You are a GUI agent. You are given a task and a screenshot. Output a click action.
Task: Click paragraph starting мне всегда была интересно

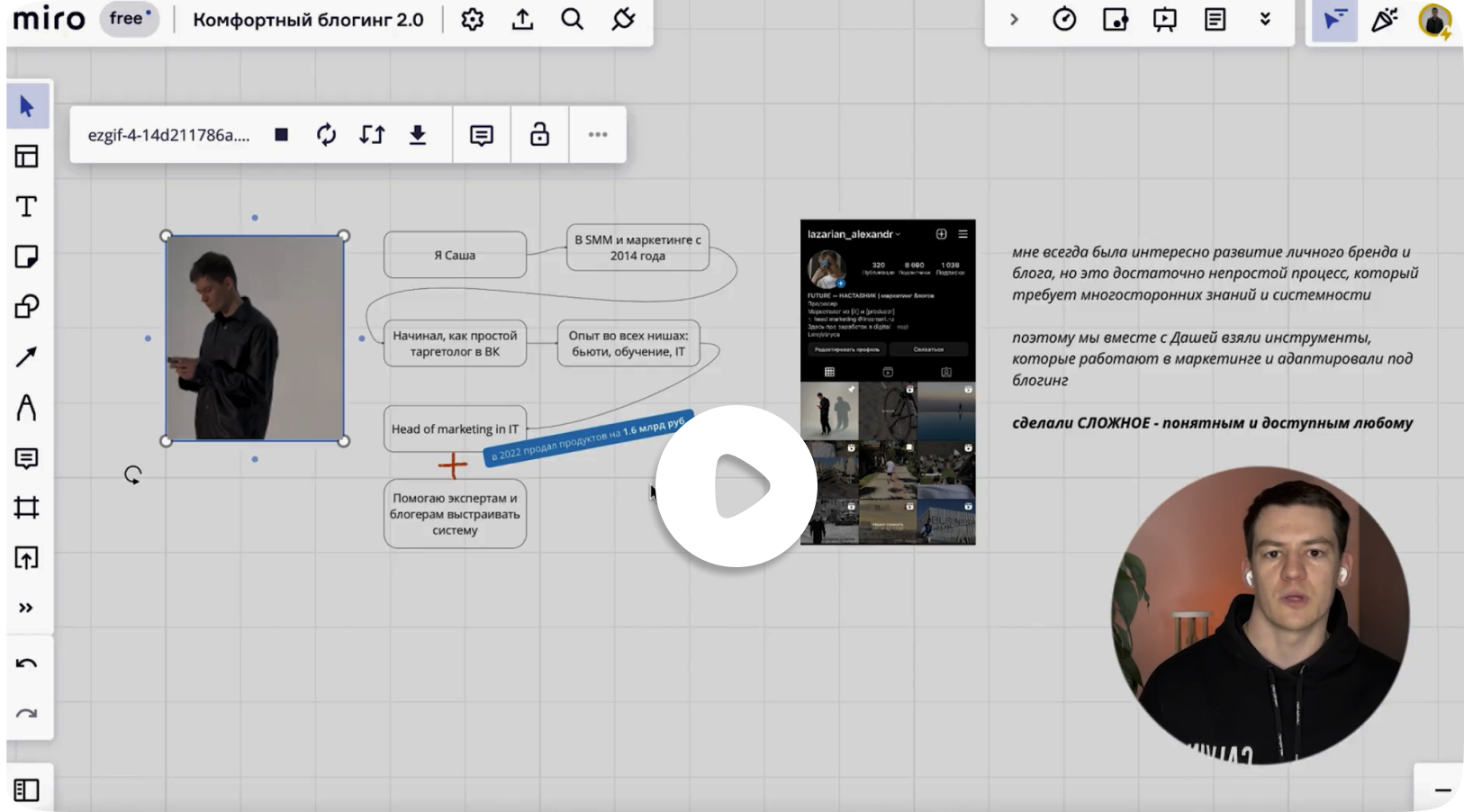tap(1215, 273)
